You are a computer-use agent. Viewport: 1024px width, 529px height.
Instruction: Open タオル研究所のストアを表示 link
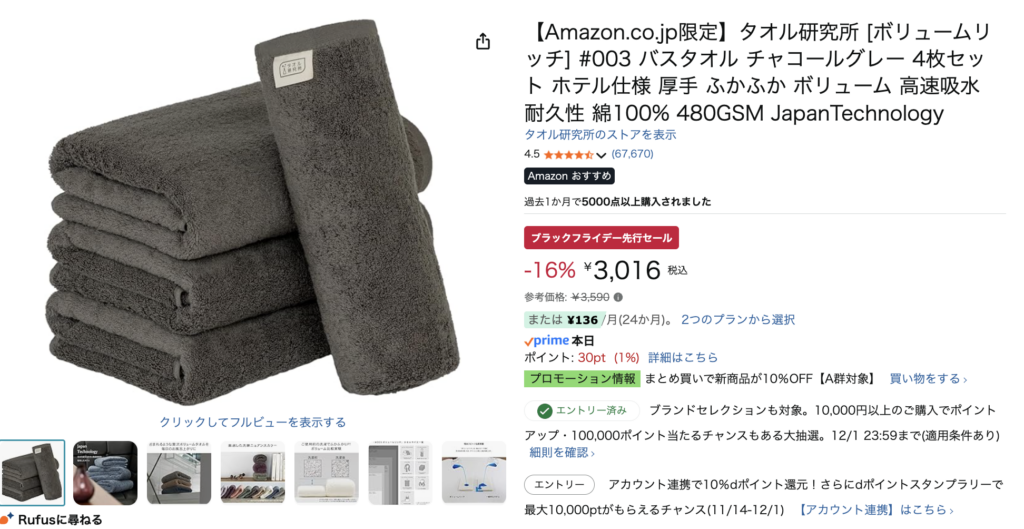click(x=600, y=135)
